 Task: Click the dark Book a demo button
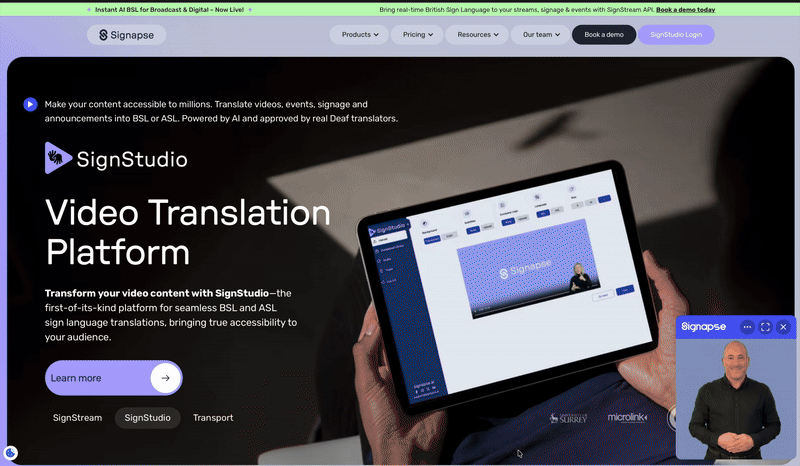pos(604,35)
